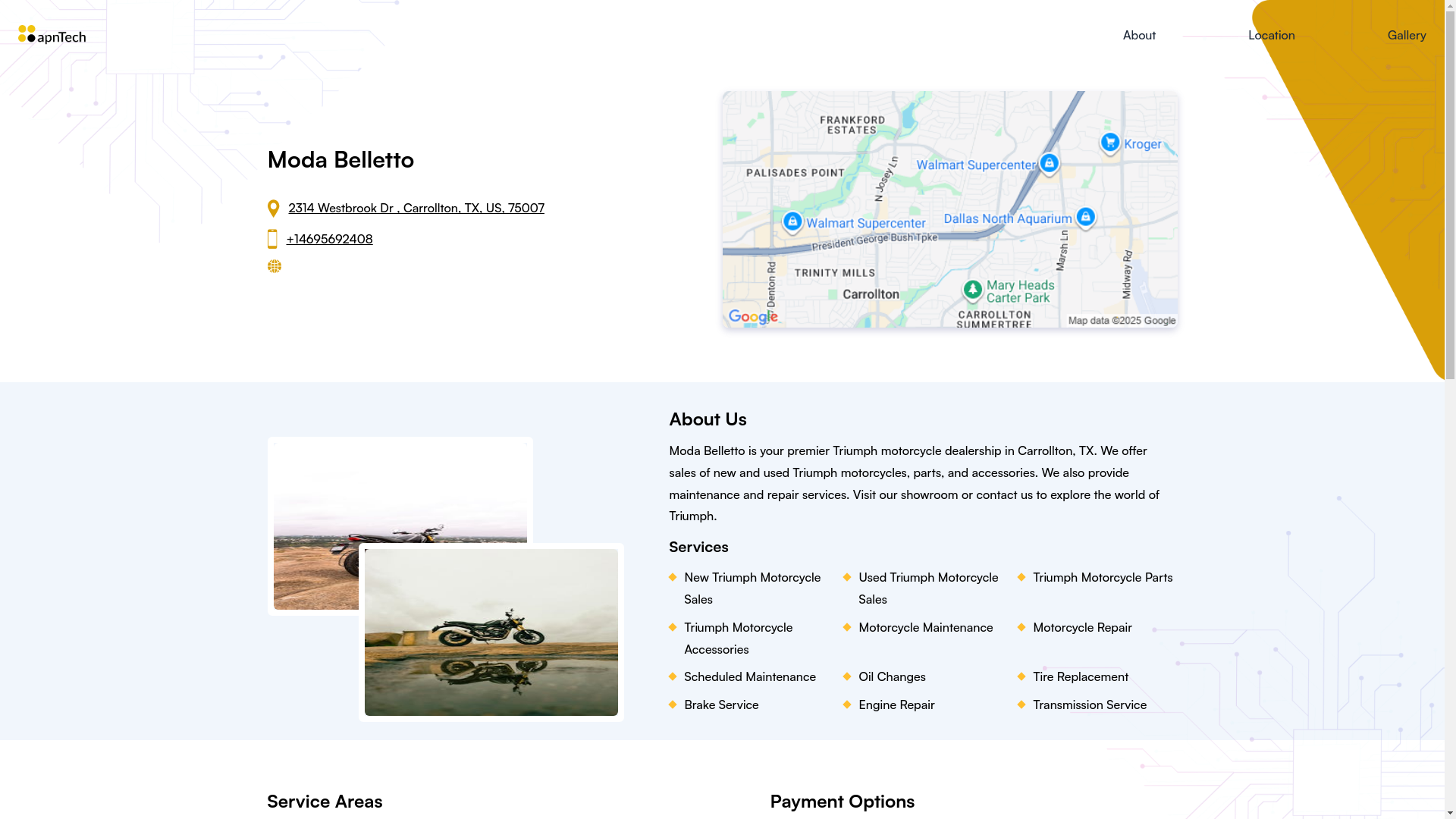Click the website globe icon
This screenshot has height=819, width=1456.
(x=275, y=266)
